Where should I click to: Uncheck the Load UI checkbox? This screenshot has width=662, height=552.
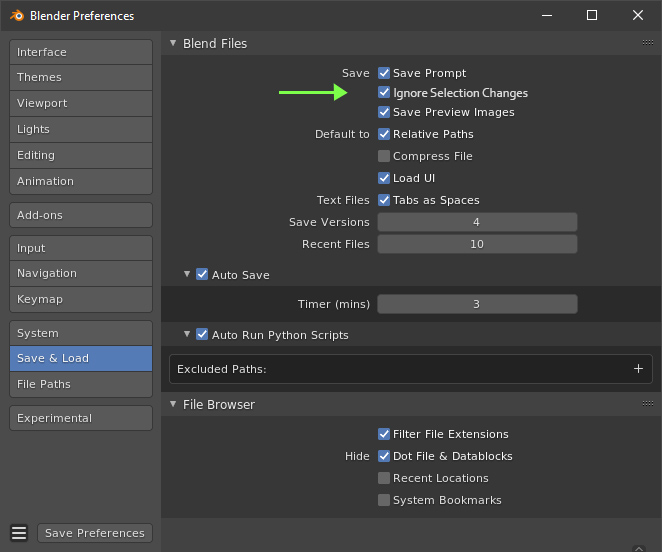point(384,178)
